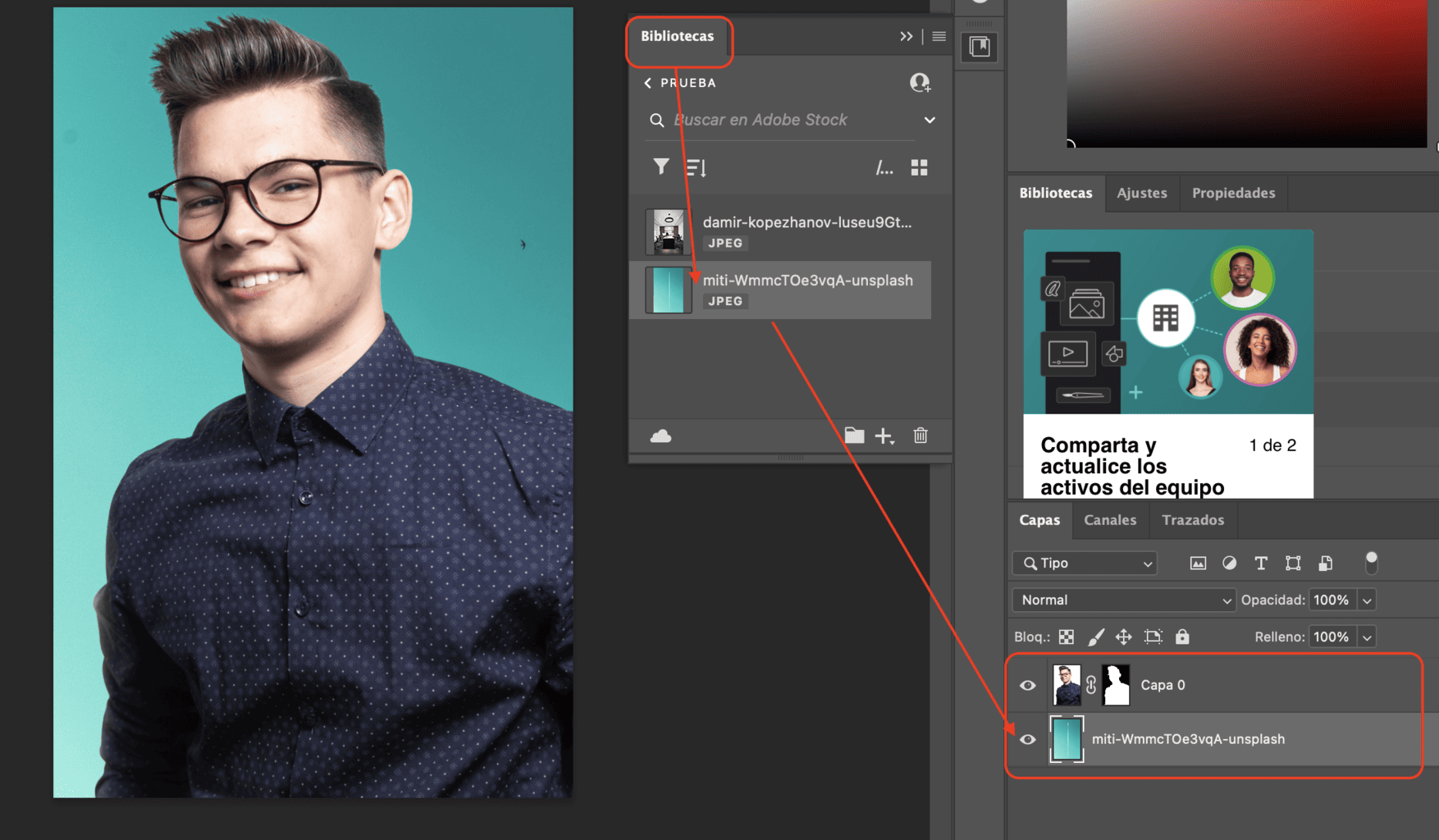Switch to the Propiedades tab
1439x840 pixels.
(x=1234, y=193)
